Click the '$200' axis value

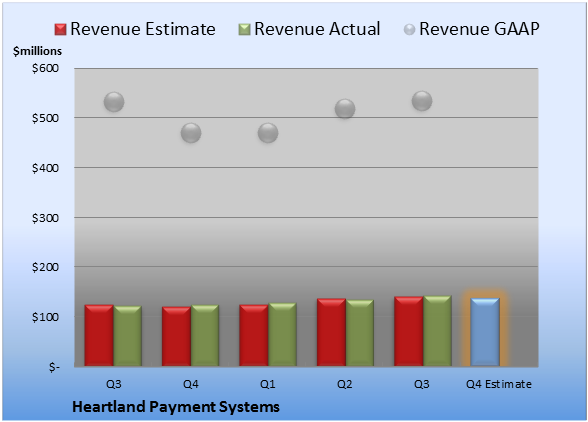pos(45,267)
